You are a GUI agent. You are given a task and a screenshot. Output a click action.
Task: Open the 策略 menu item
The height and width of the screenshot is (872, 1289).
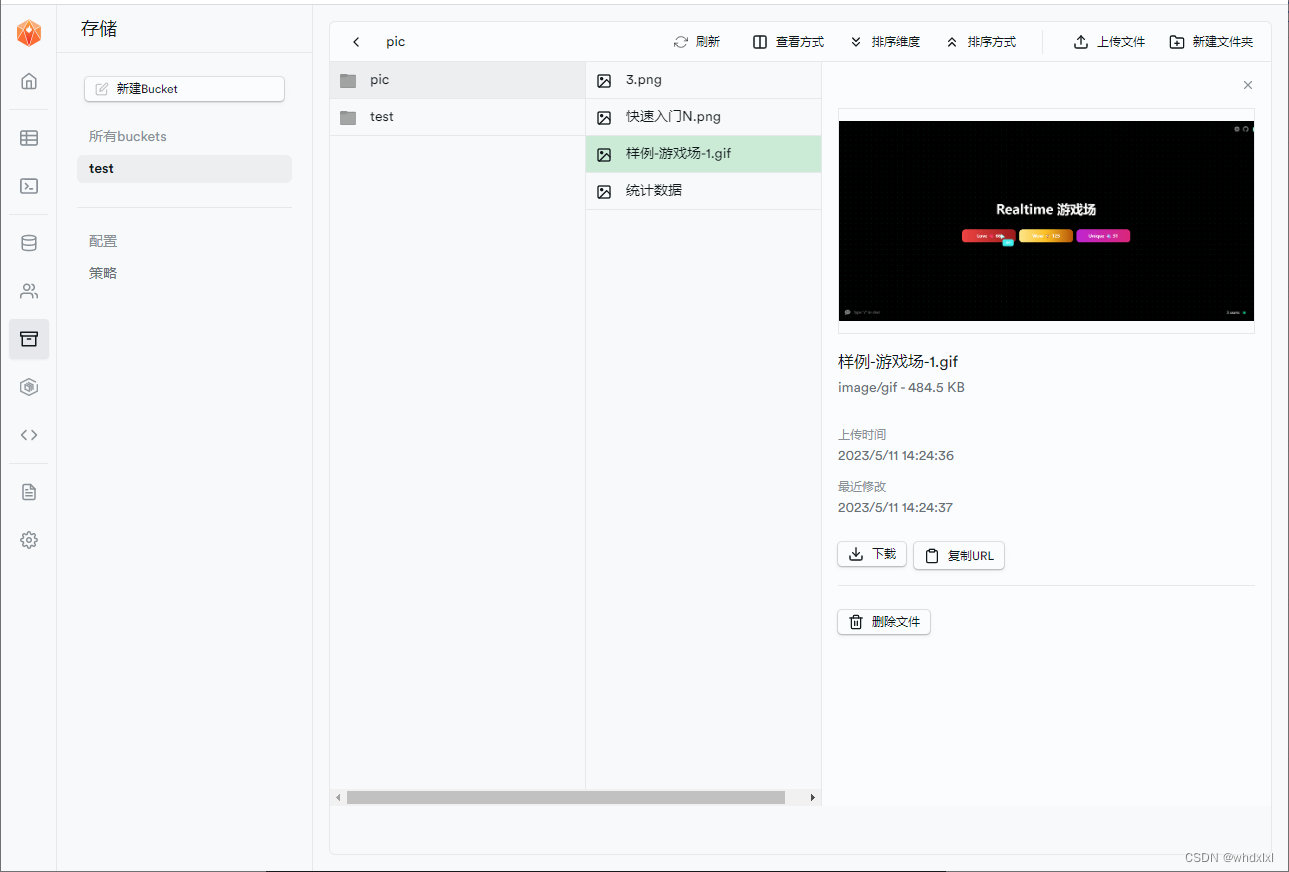103,272
